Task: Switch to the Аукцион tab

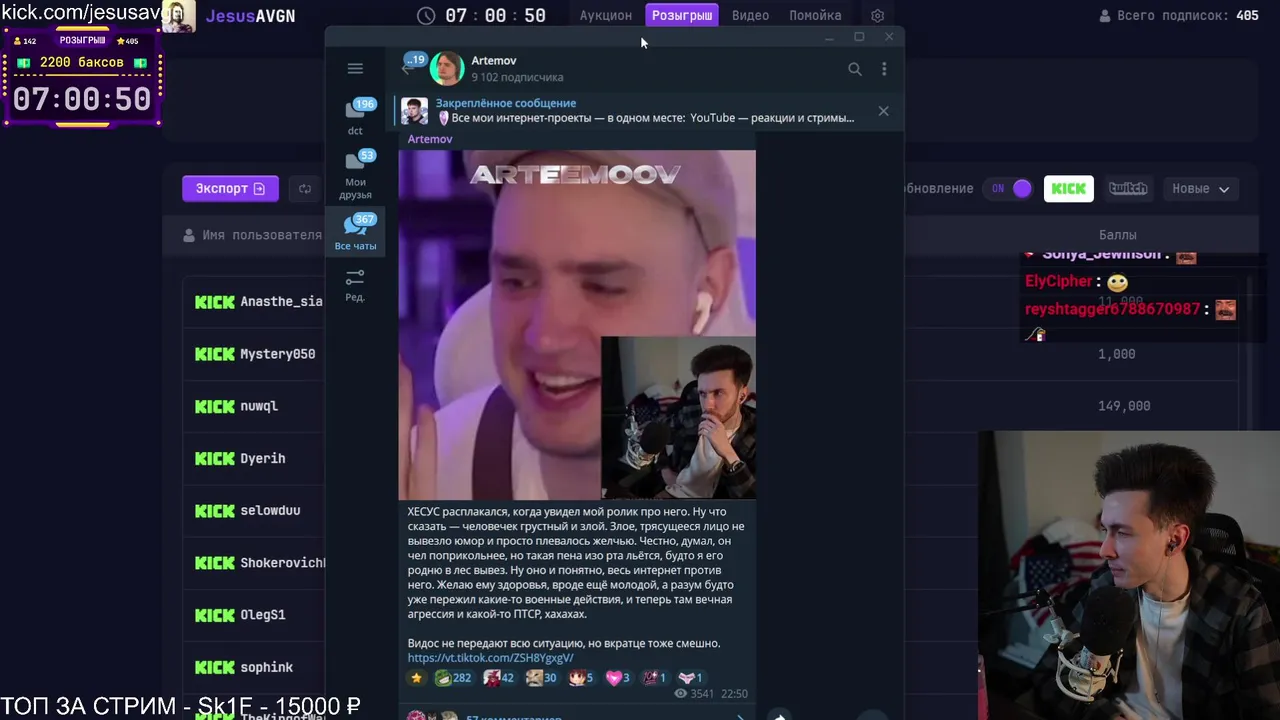Action: click(606, 15)
